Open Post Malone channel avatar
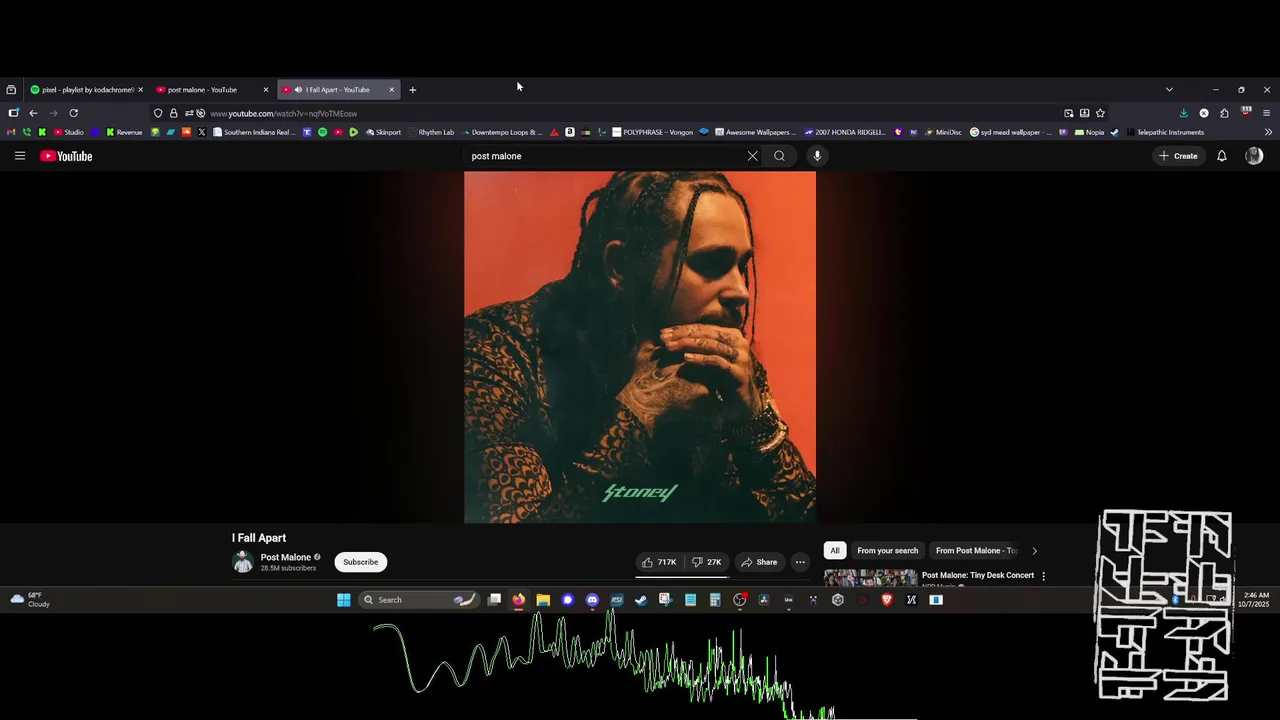The width and height of the screenshot is (1280, 720). pyautogui.click(x=243, y=562)
